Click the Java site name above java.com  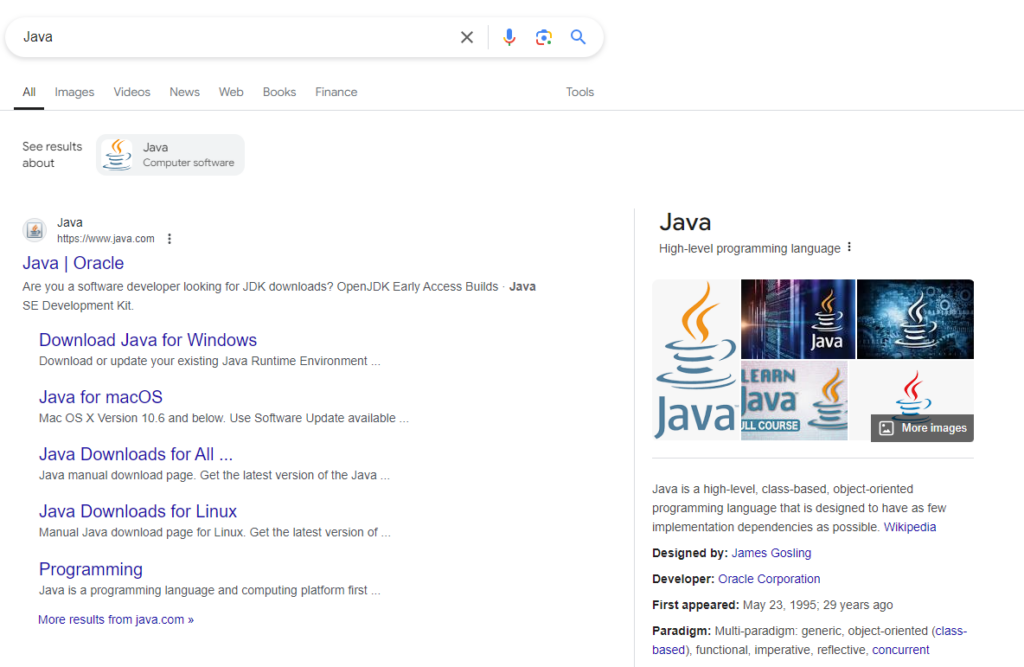tap(70, 222)
